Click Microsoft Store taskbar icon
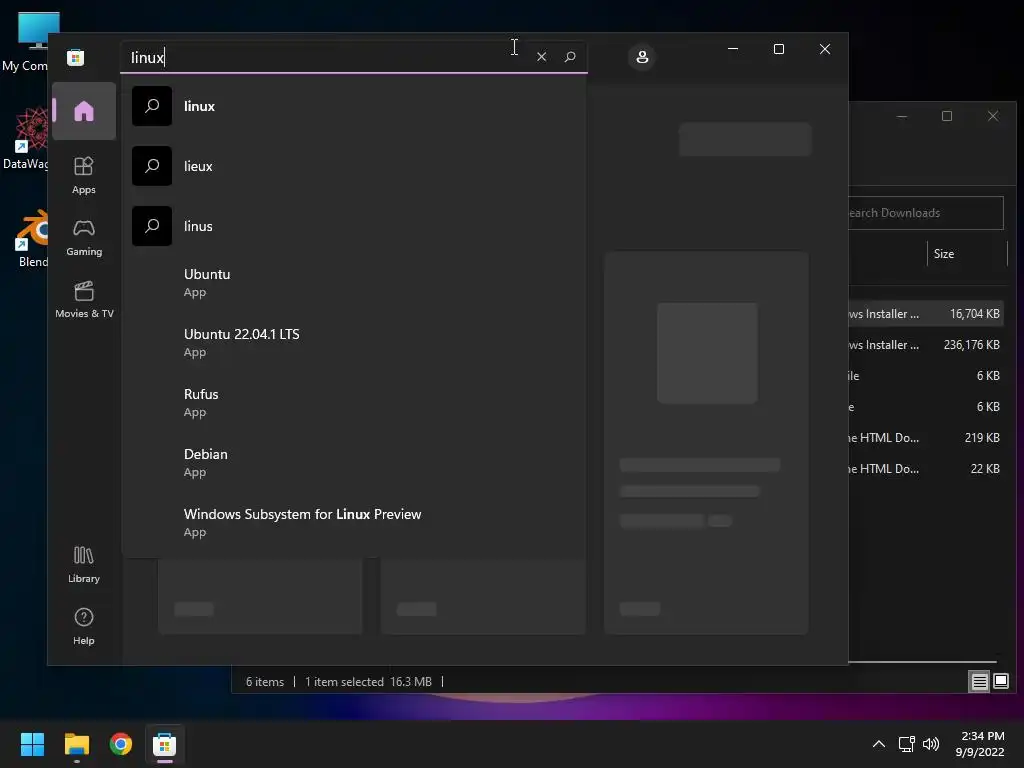 (165, 744)
